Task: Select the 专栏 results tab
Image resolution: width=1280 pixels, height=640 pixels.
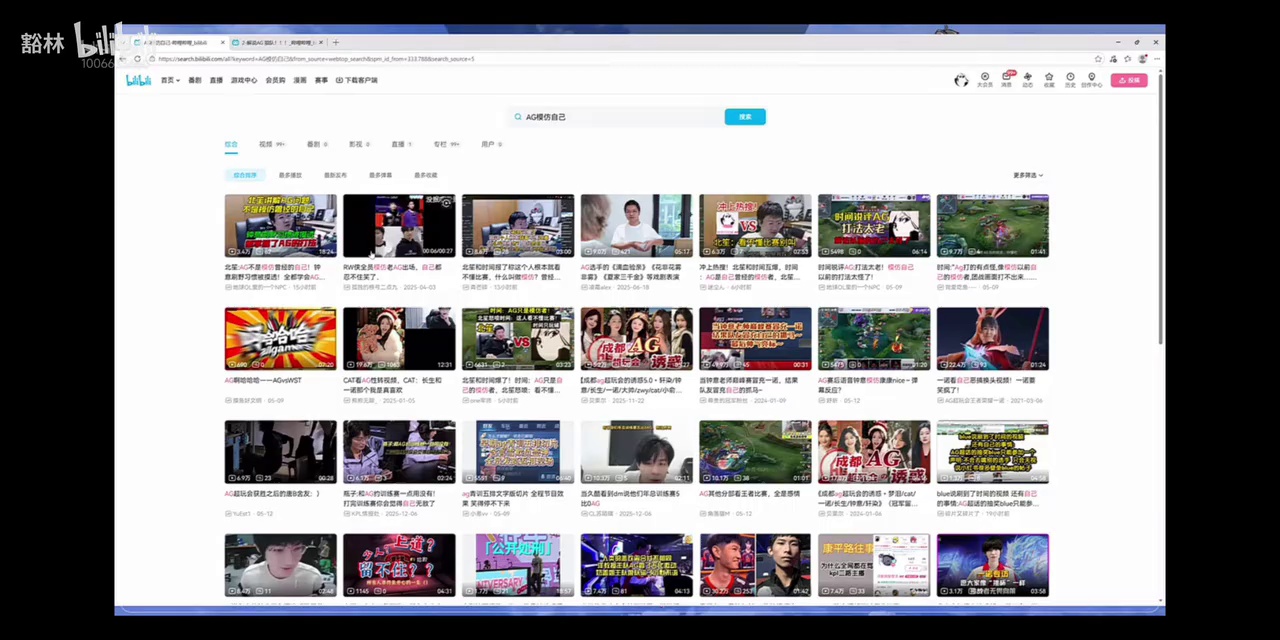Action: pos(446,144)
